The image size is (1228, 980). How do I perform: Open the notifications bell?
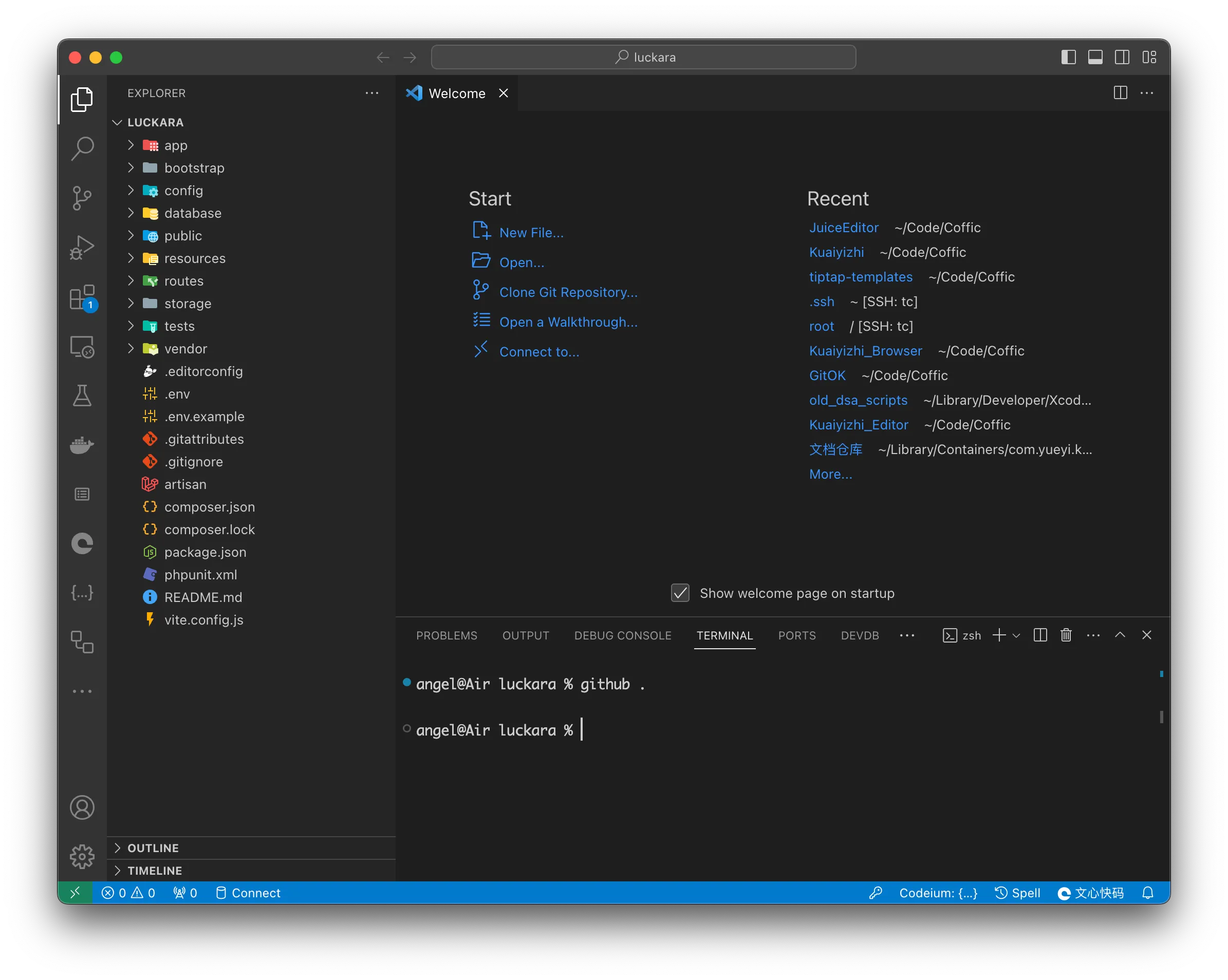[1148, 893]
